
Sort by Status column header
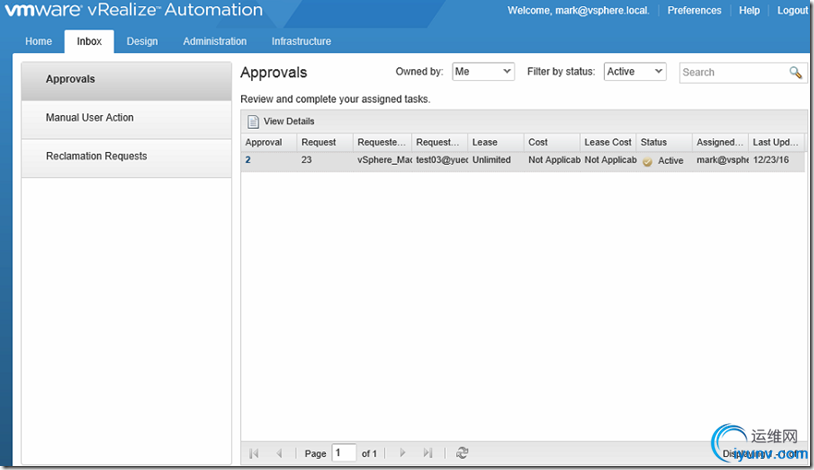coord(664,142)
